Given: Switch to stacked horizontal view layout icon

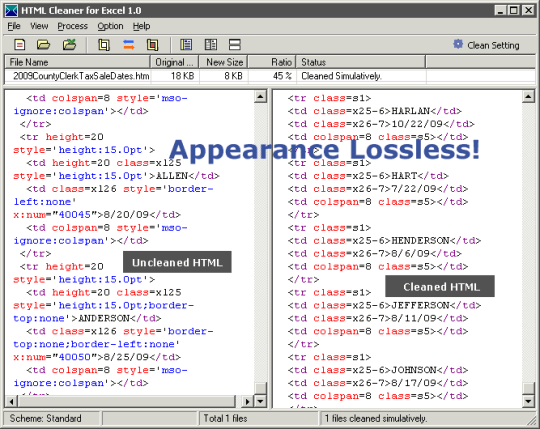Looking at the screenshot, I should tap(235, 45).
